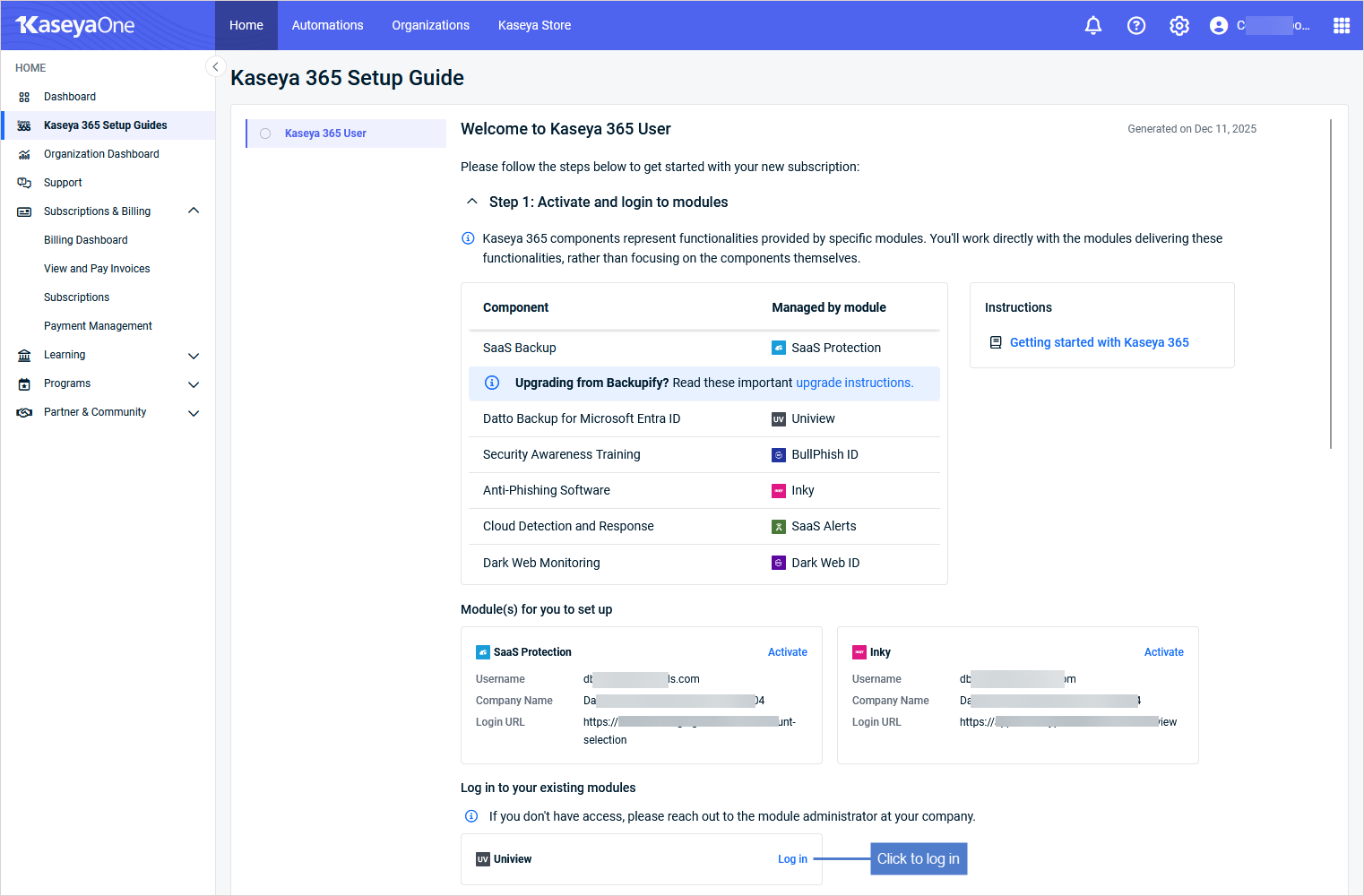Select the Kaseya 365 User radio button
Screen dimensions: 1364x896
265,134
